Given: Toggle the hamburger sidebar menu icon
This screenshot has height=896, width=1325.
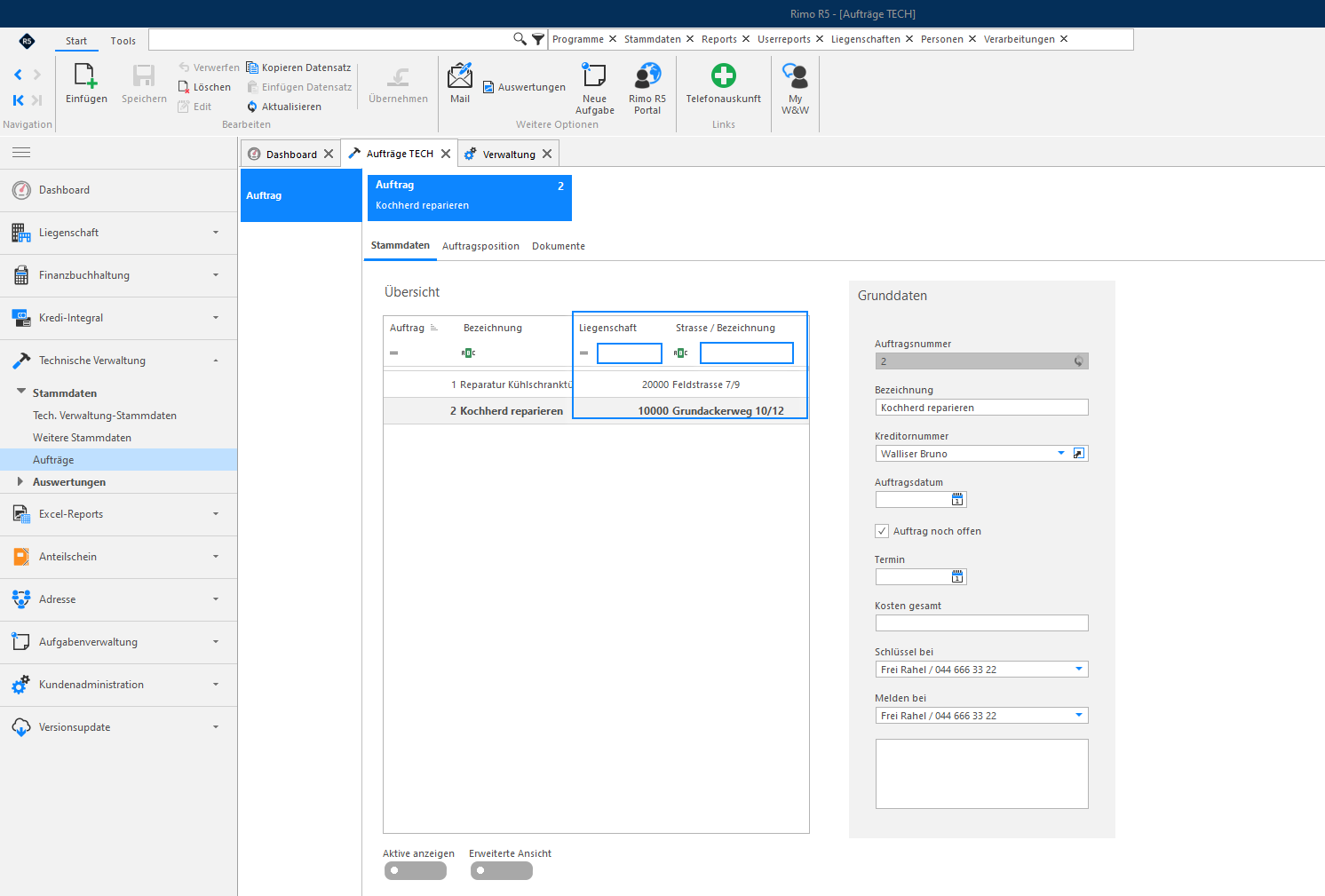Looking at the screenshot, I should point(21,153).
